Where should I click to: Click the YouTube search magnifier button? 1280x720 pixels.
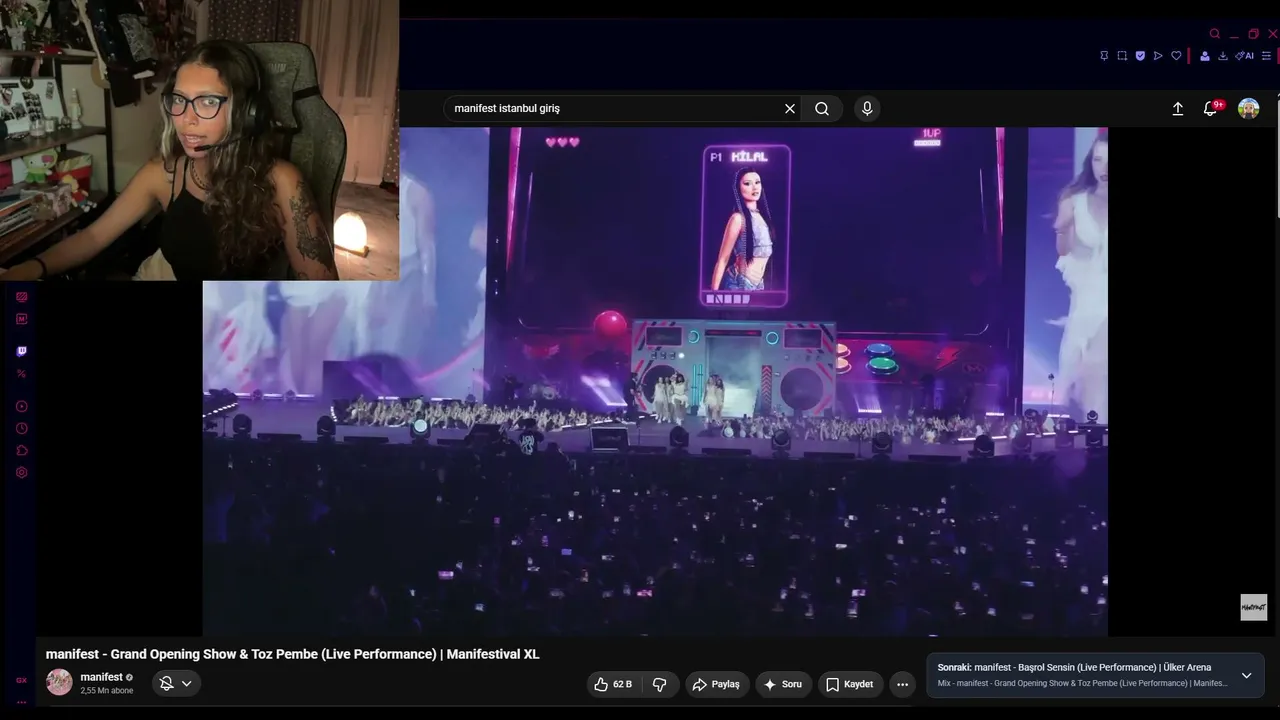(x=822, y=109)
